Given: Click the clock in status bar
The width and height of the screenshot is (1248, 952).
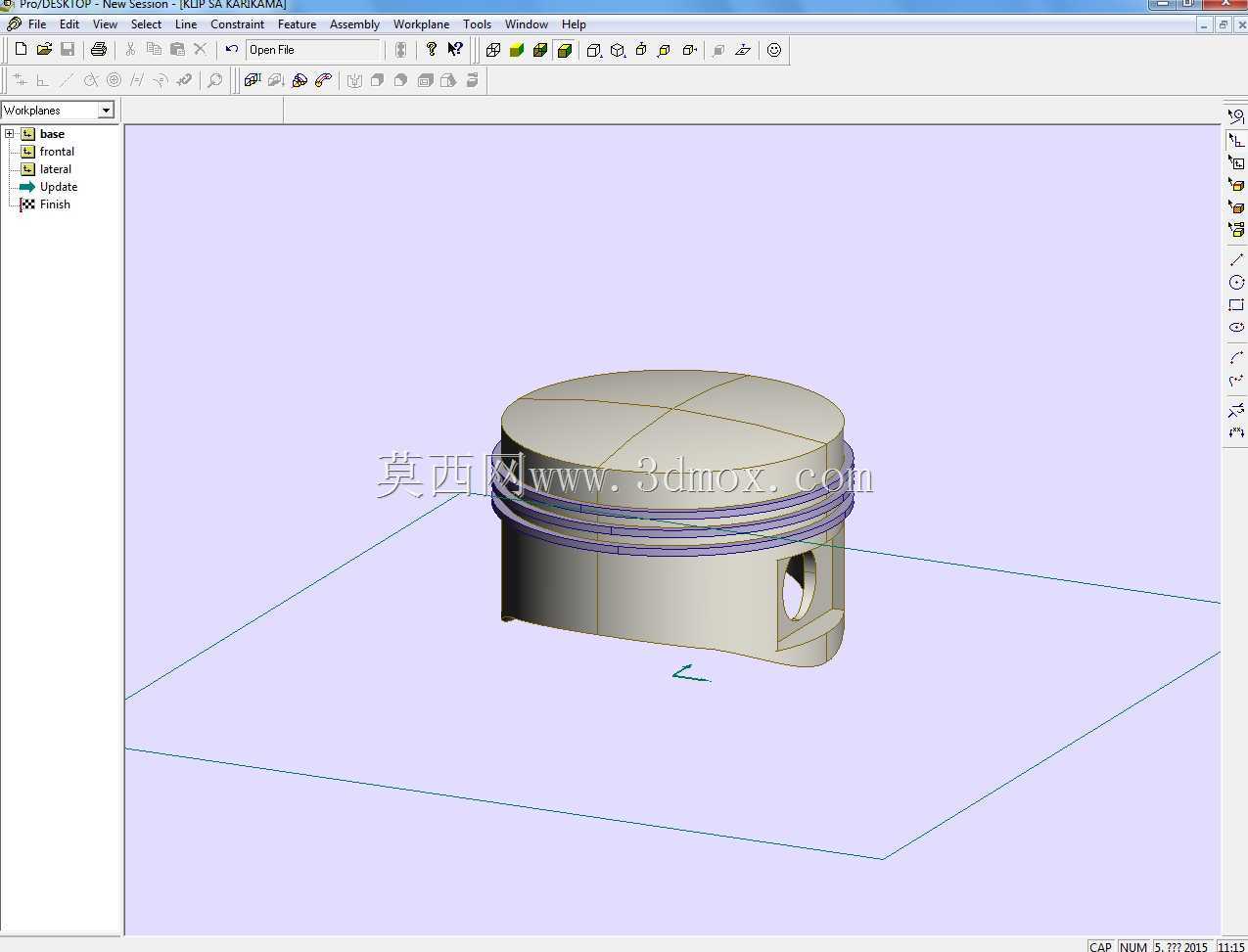Looking at the screenshot, I should pos(1230,946).
